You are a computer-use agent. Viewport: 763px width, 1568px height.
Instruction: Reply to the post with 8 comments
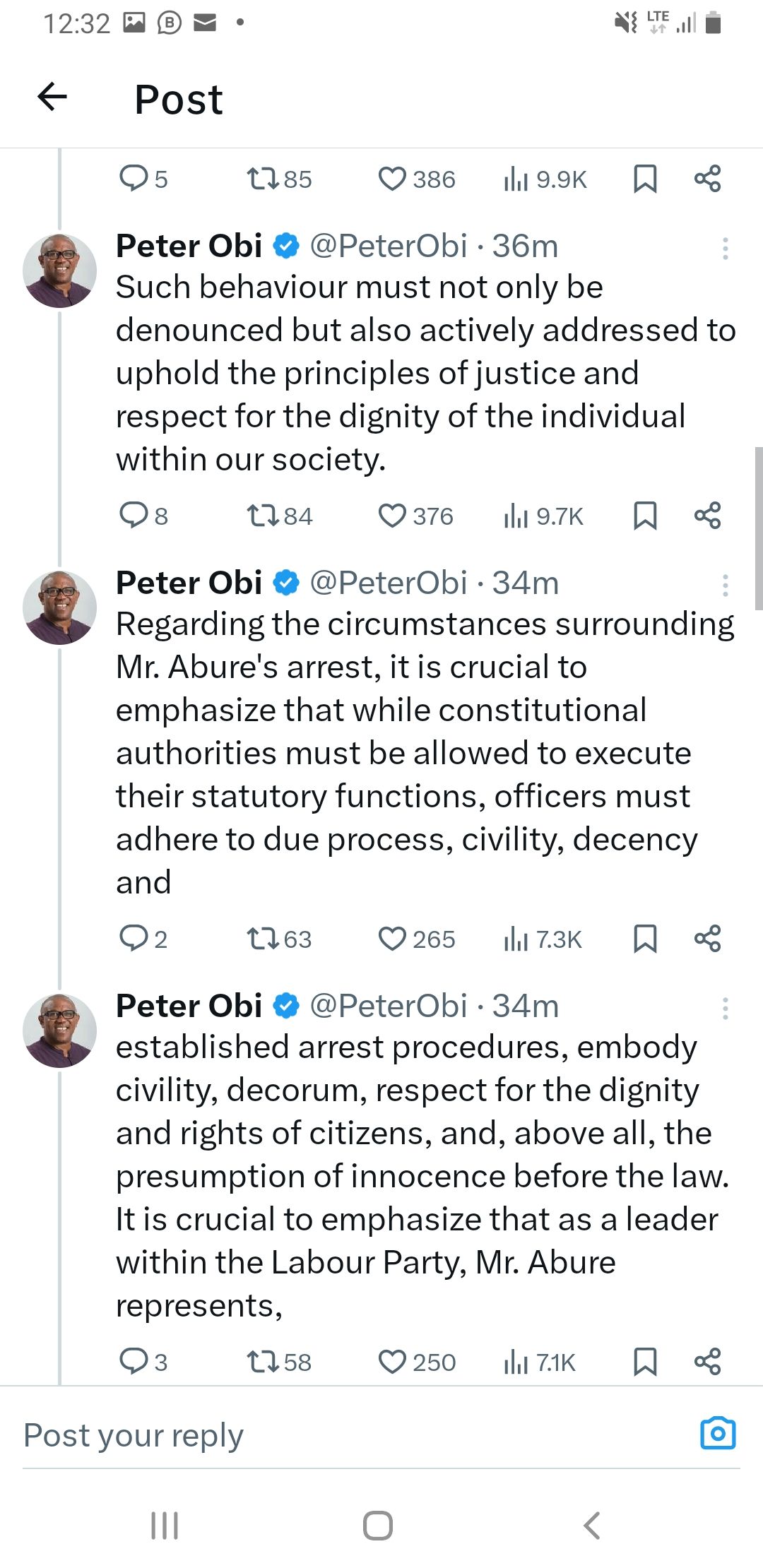133,516
